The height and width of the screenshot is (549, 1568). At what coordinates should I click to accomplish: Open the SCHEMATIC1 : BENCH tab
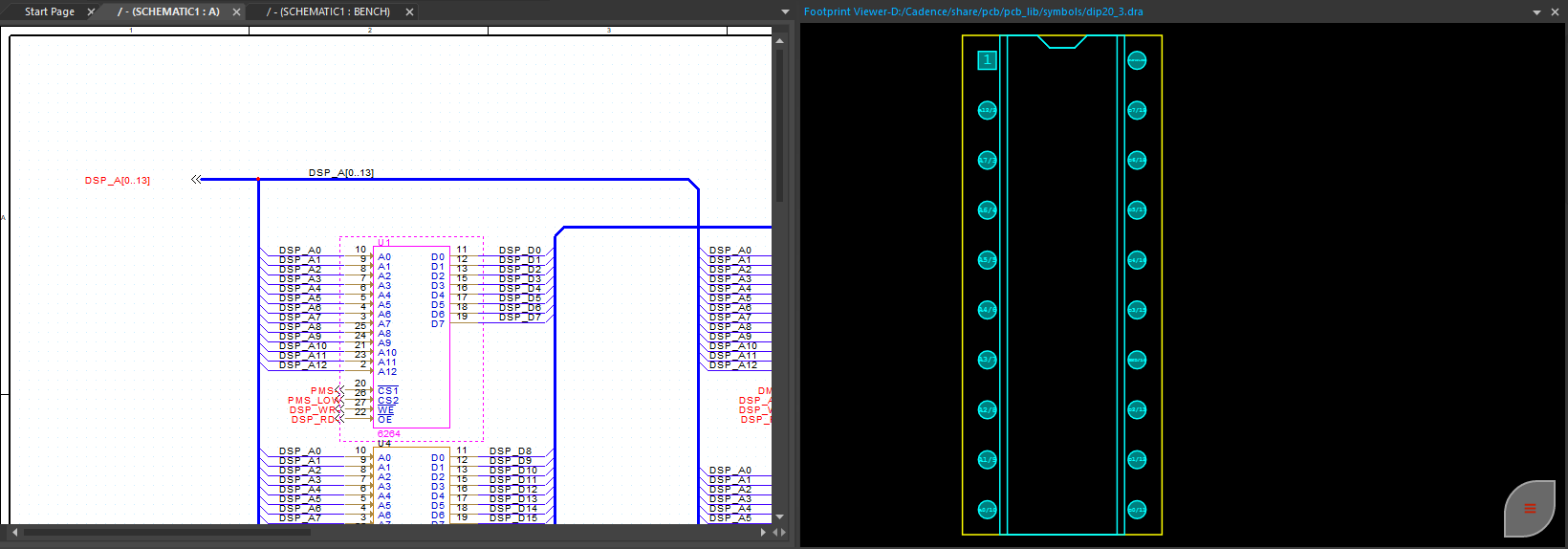(x=328, y=12)
